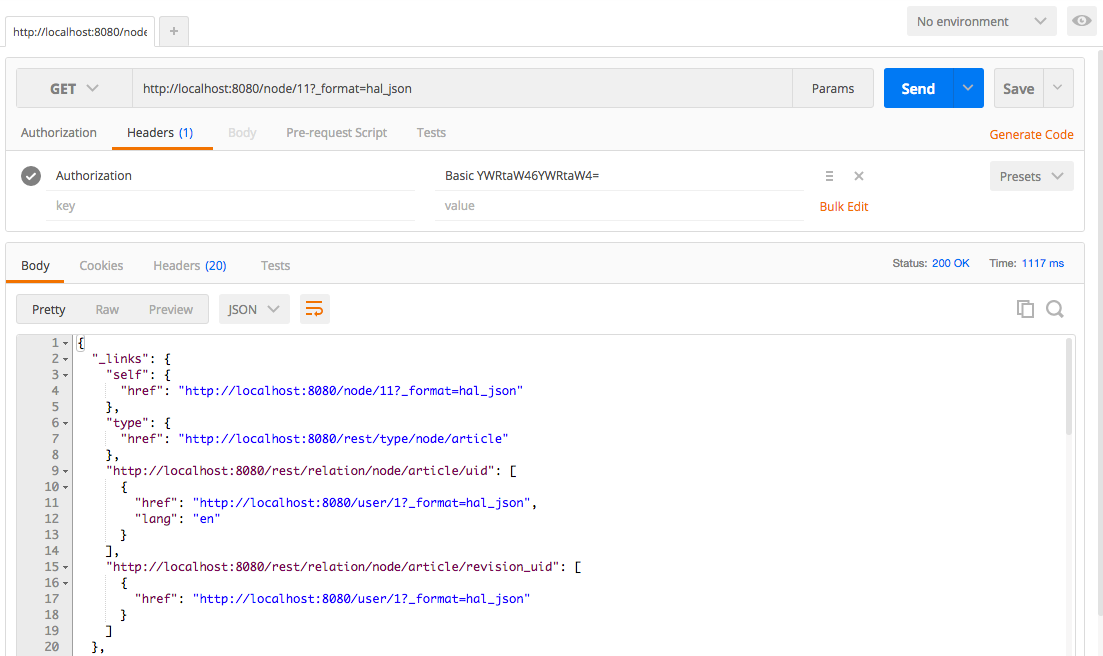Open a new request tab with plus icon
This screenshot has width=1103, height=656.
pyautogui.click(x=173, y=31)
